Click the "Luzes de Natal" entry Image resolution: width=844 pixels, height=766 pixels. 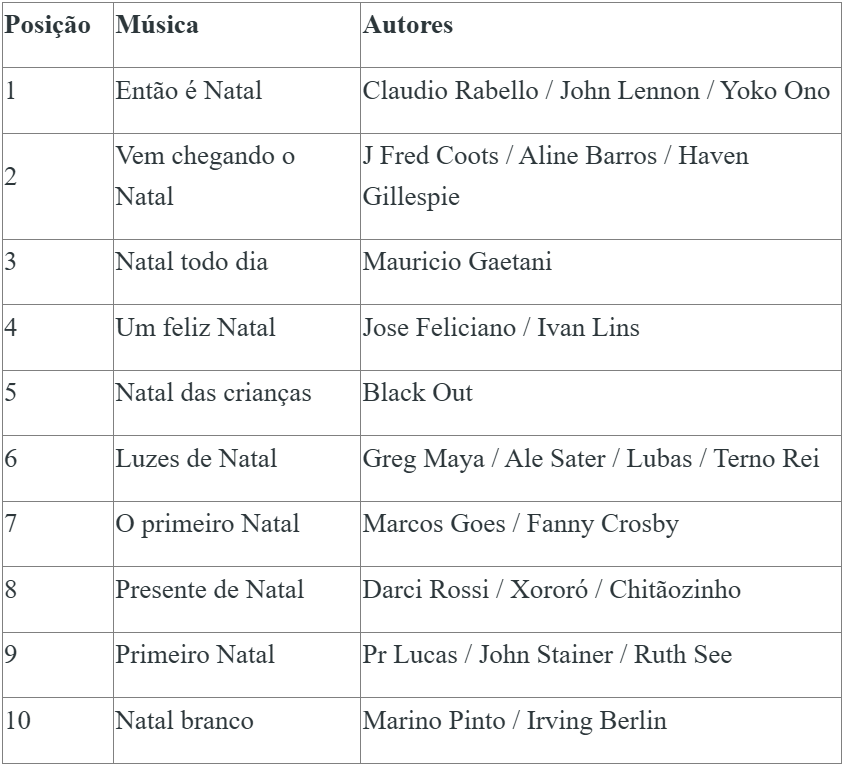(196, 459)
